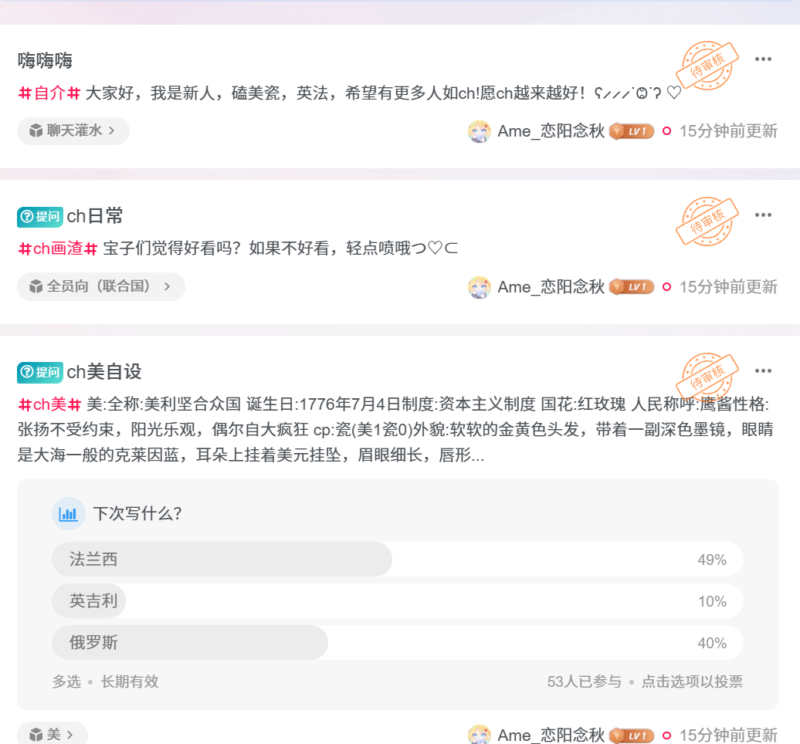Click the cube icon in 全员向（联合国）tag
The width and height of the screenshot is (800, 744).
pos(36,285)
